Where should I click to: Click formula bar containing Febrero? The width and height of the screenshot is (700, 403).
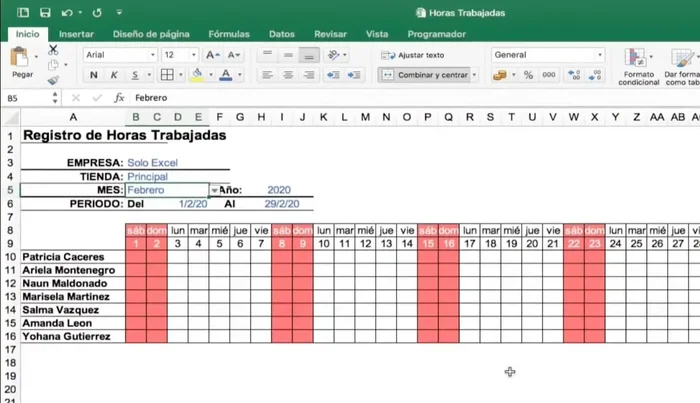[415, 98]
